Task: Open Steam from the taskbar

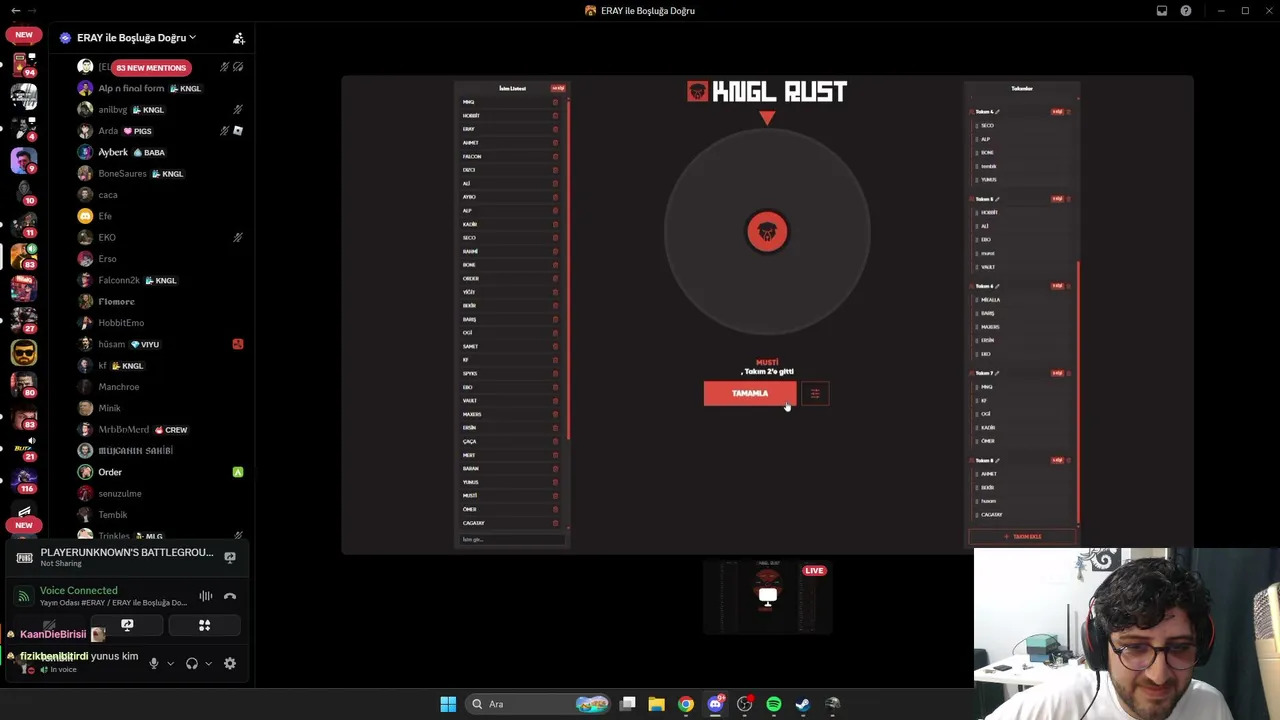Action: 803,704
